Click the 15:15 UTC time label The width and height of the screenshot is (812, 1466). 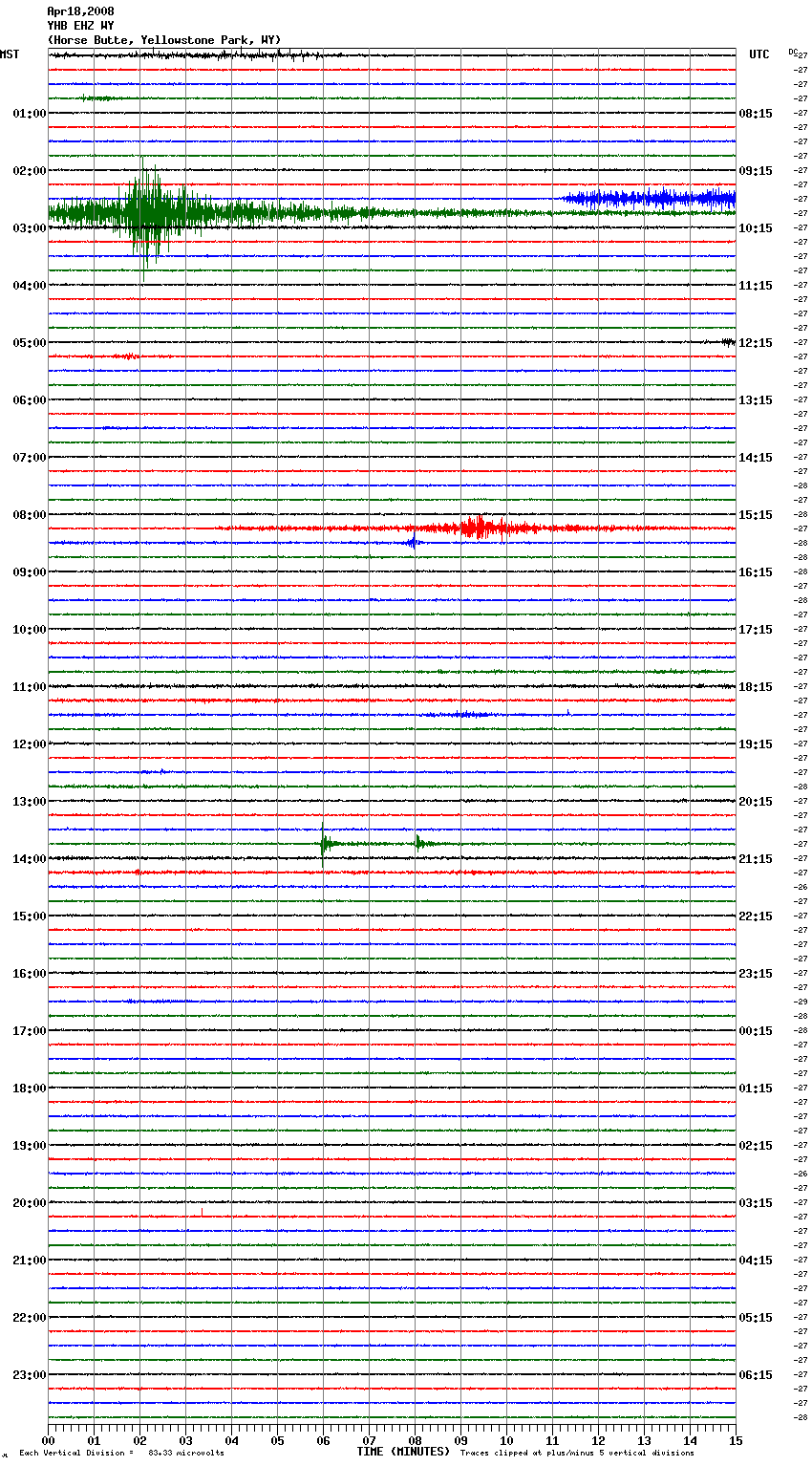click(x=756, y=515)
